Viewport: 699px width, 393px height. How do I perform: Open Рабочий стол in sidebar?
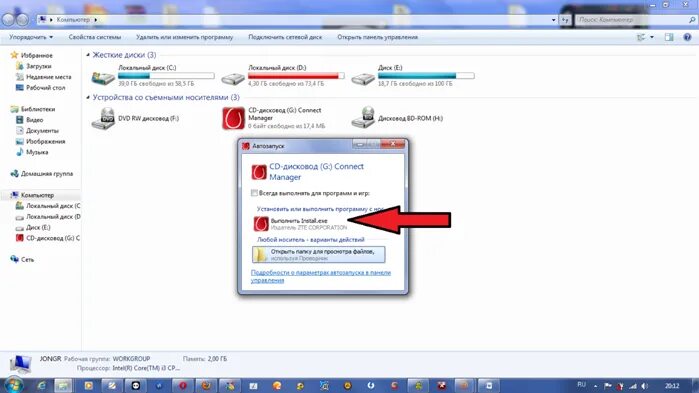click(x=45, y=87)
